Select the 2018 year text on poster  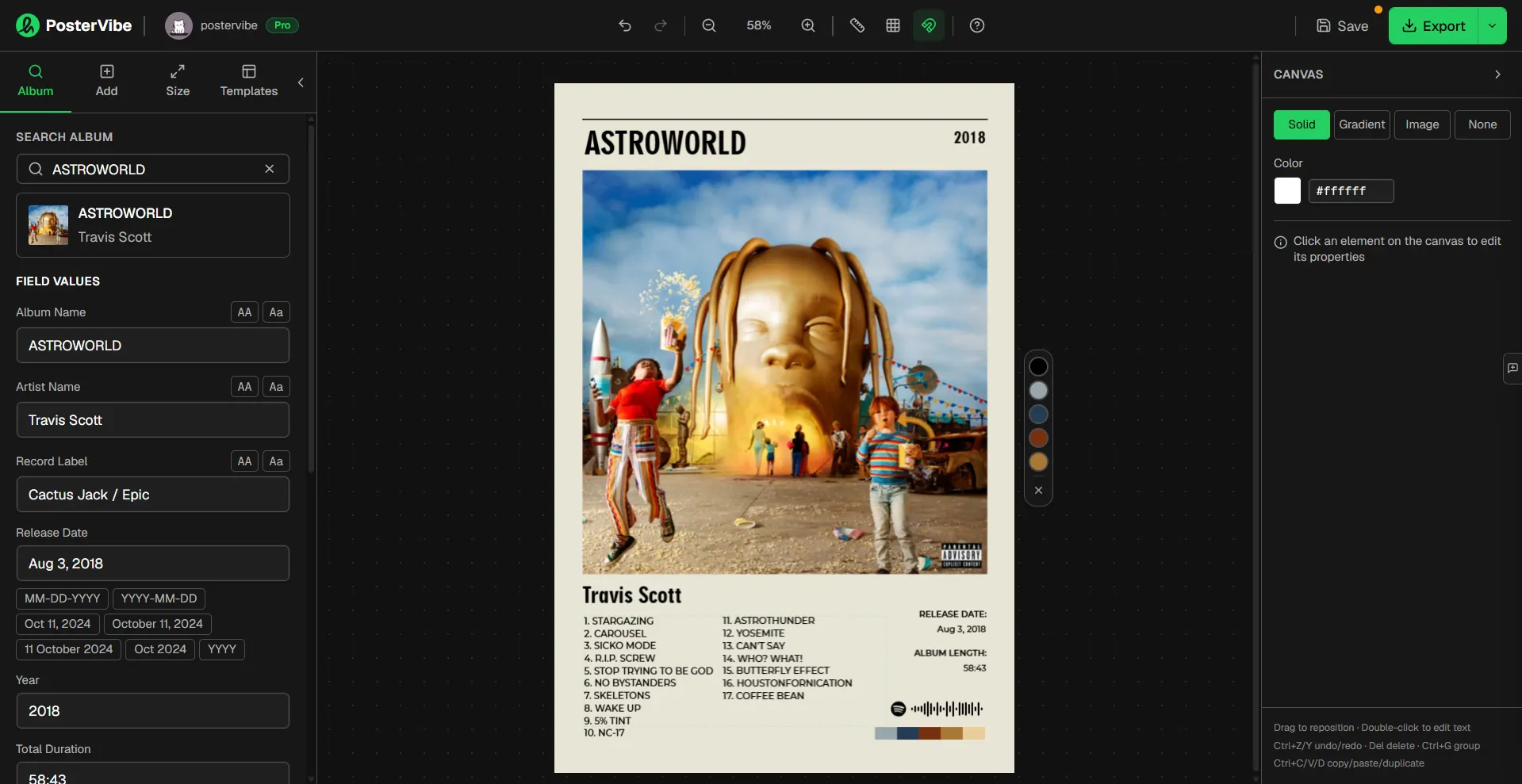969,138
